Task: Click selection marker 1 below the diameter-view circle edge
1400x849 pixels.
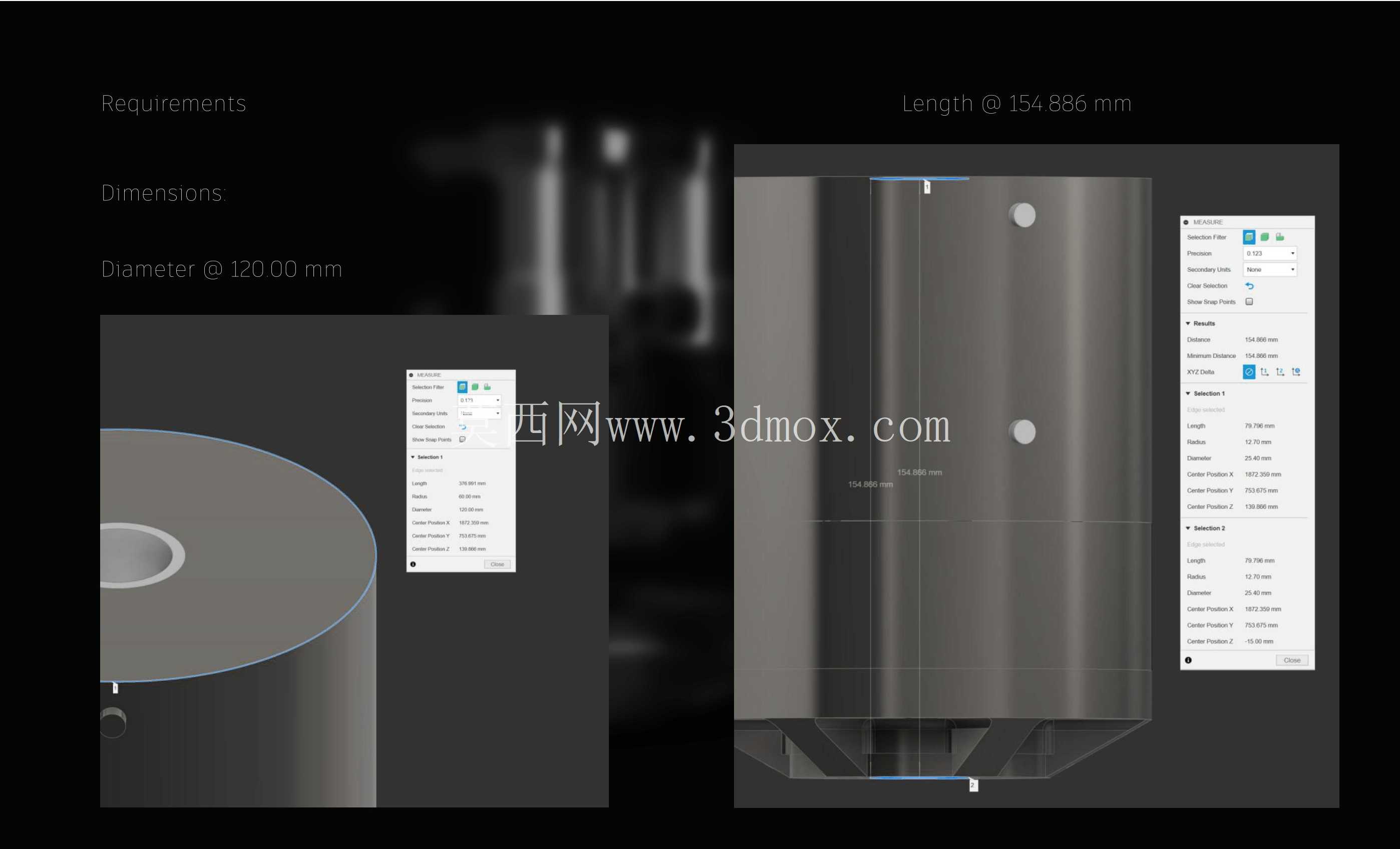Action: tap(115, 688)
